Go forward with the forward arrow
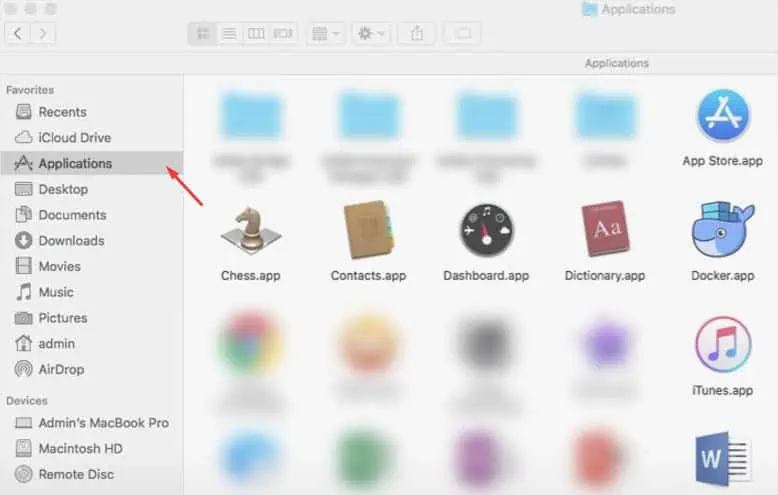Image resolution: width=778 pixels, height=495 pixels. 43,33
